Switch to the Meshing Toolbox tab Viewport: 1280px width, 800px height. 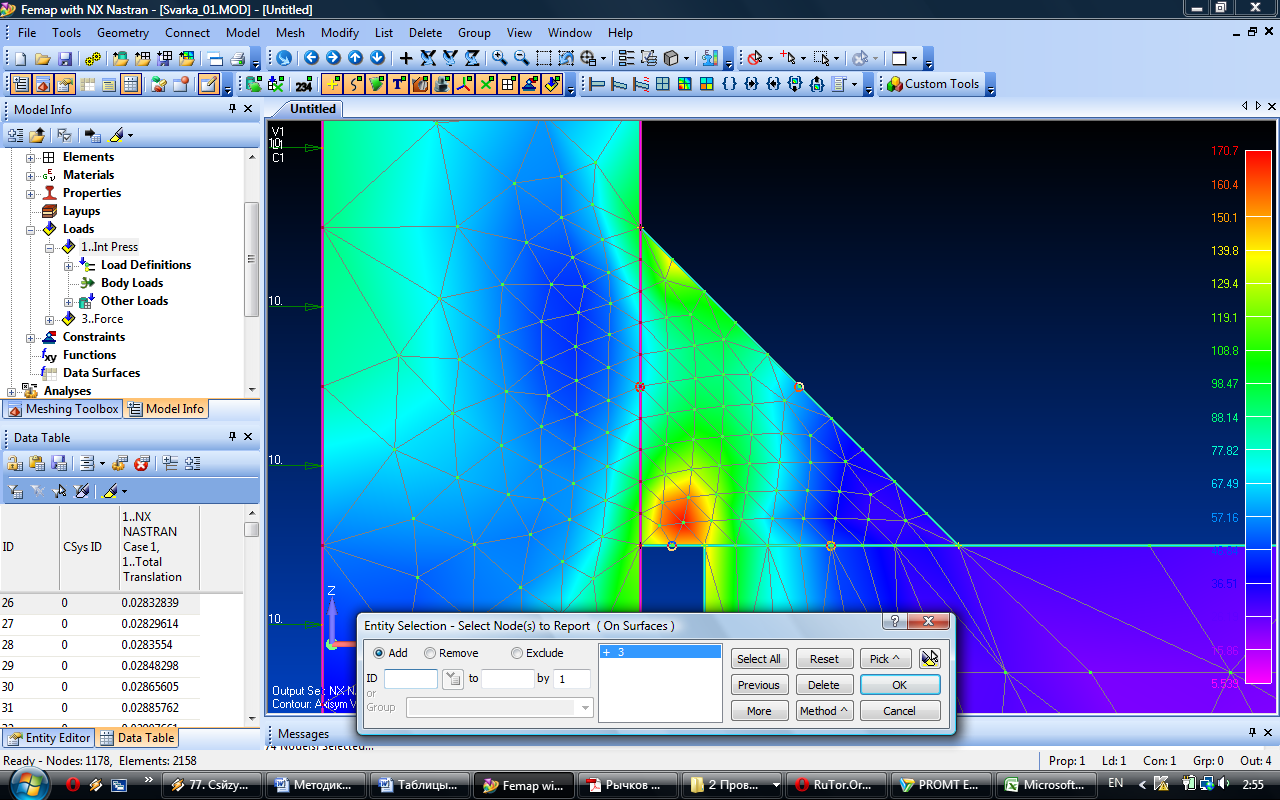tap(63, 409)
